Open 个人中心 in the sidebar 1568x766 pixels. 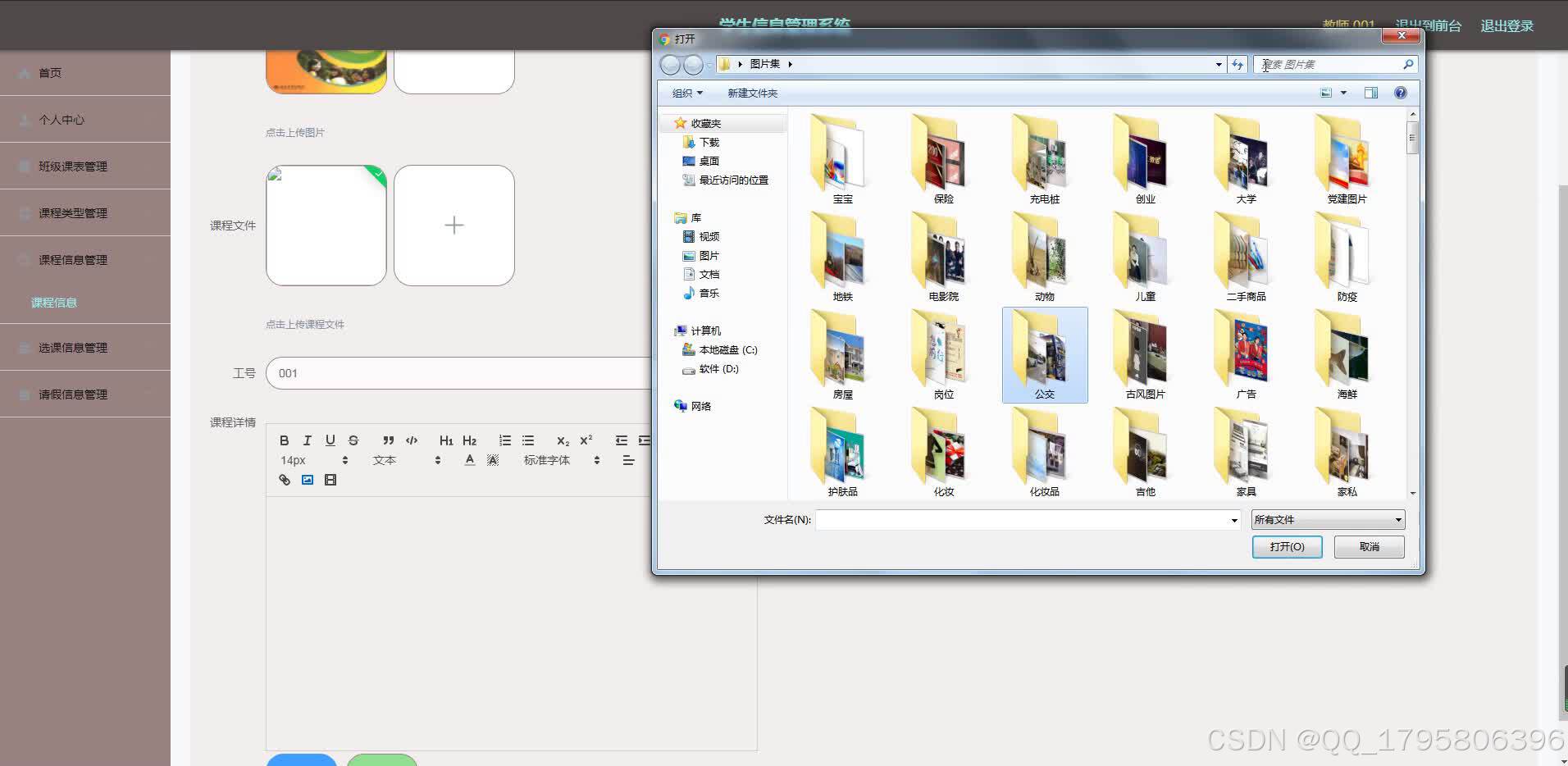85,120
